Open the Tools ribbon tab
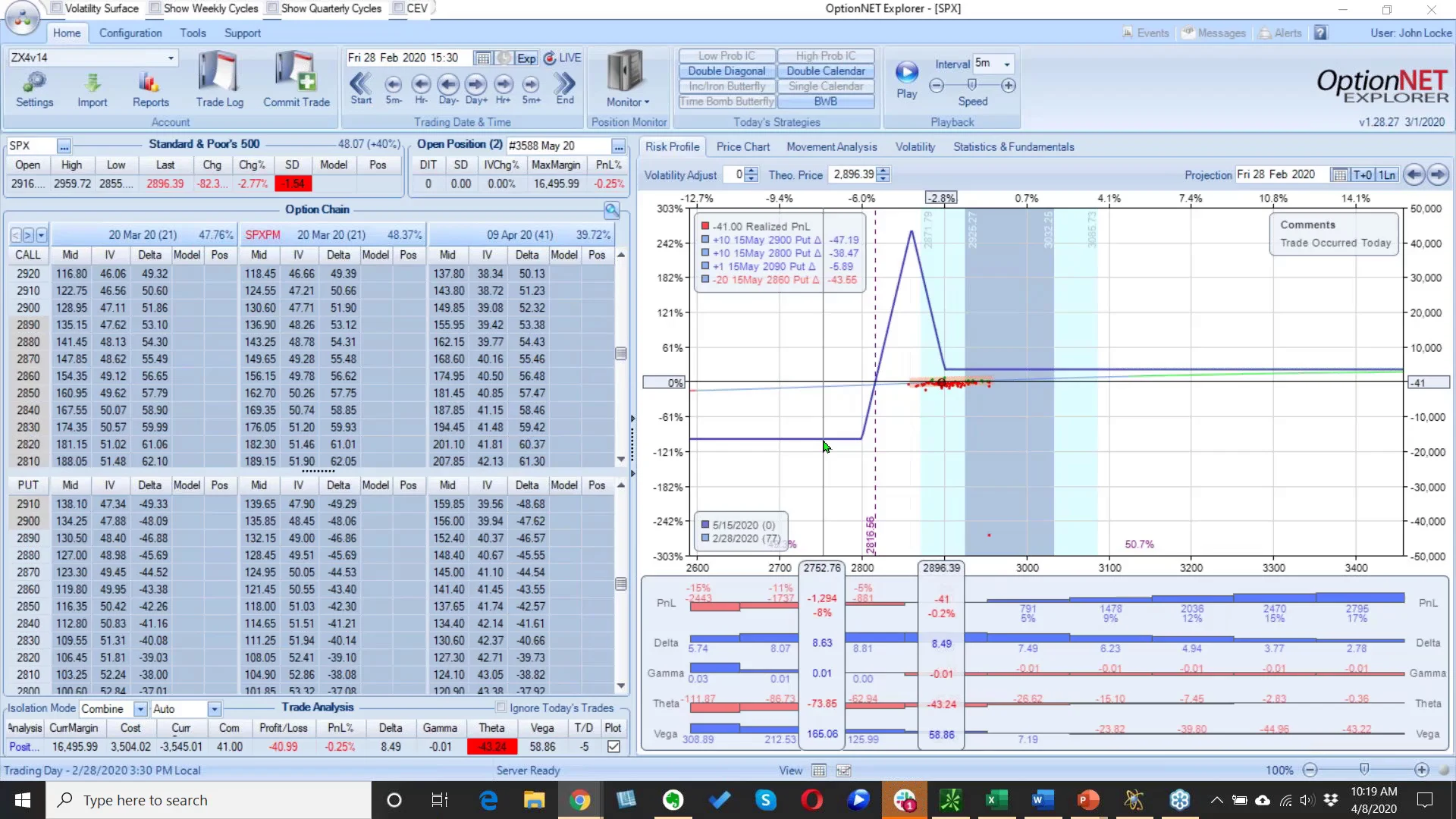The image size is (1456, 819). 193,33
